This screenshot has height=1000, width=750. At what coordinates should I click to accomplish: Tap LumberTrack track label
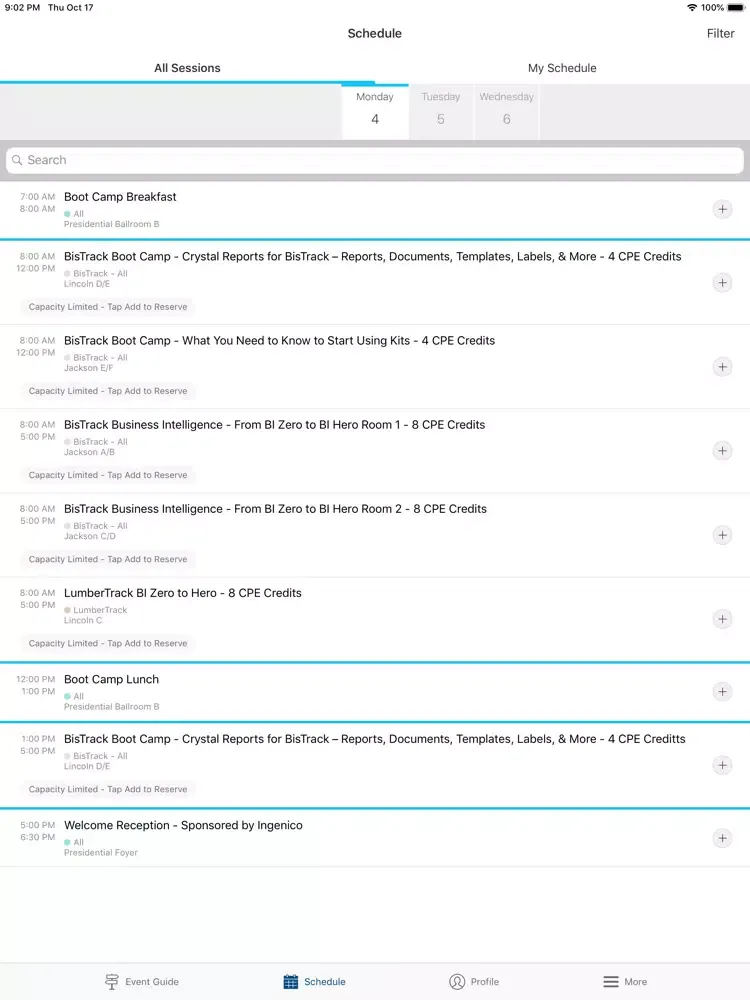(x=100, y=610)
